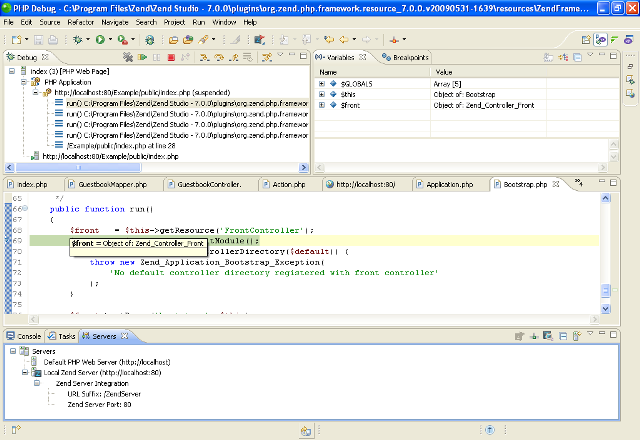The height and width of the screenshot is (440, 640).
Task: Collapse the PHP Application tree node
Action: pos(24,82)
